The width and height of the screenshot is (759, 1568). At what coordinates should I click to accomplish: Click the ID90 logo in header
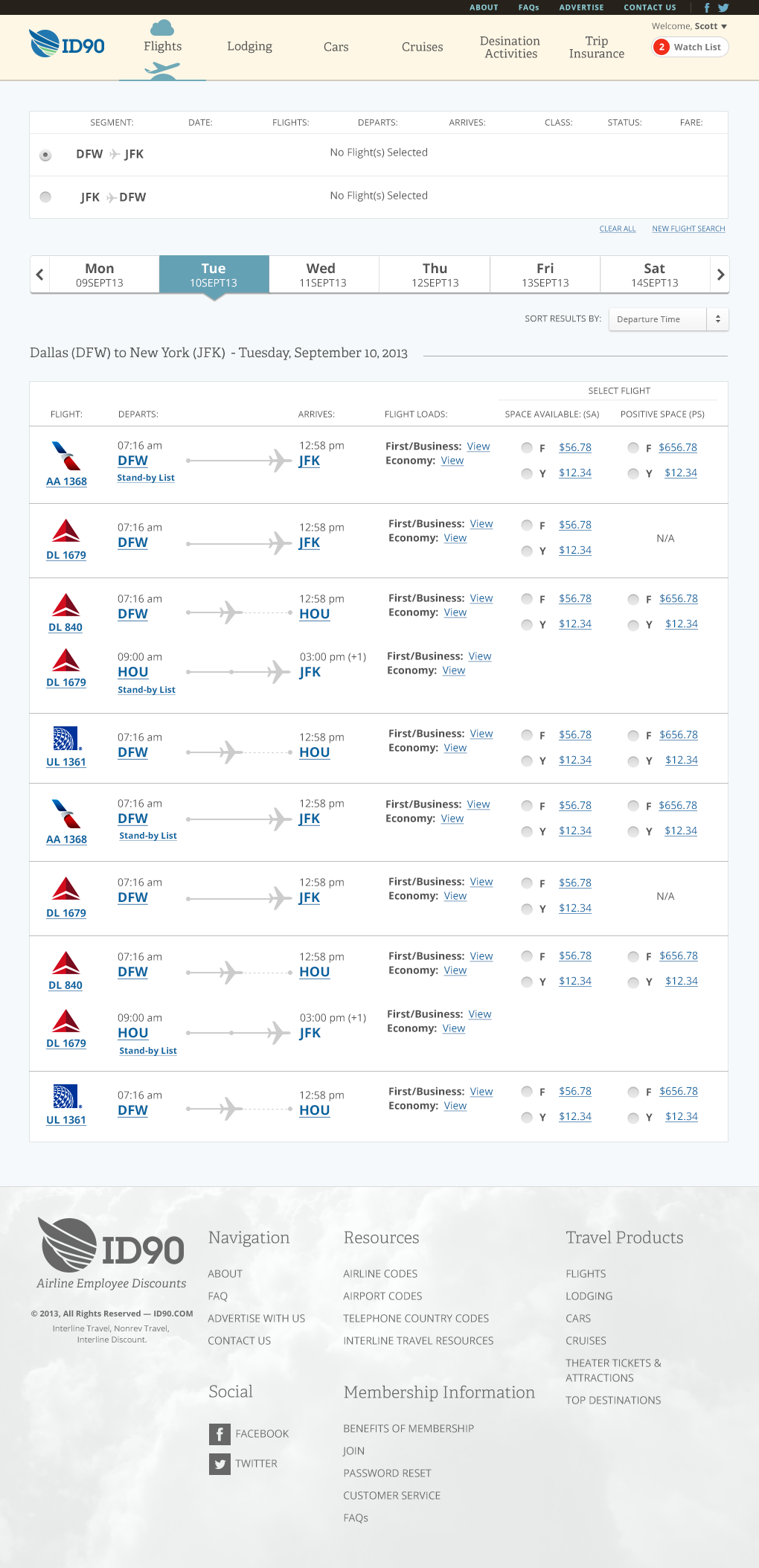coord(67,45)
